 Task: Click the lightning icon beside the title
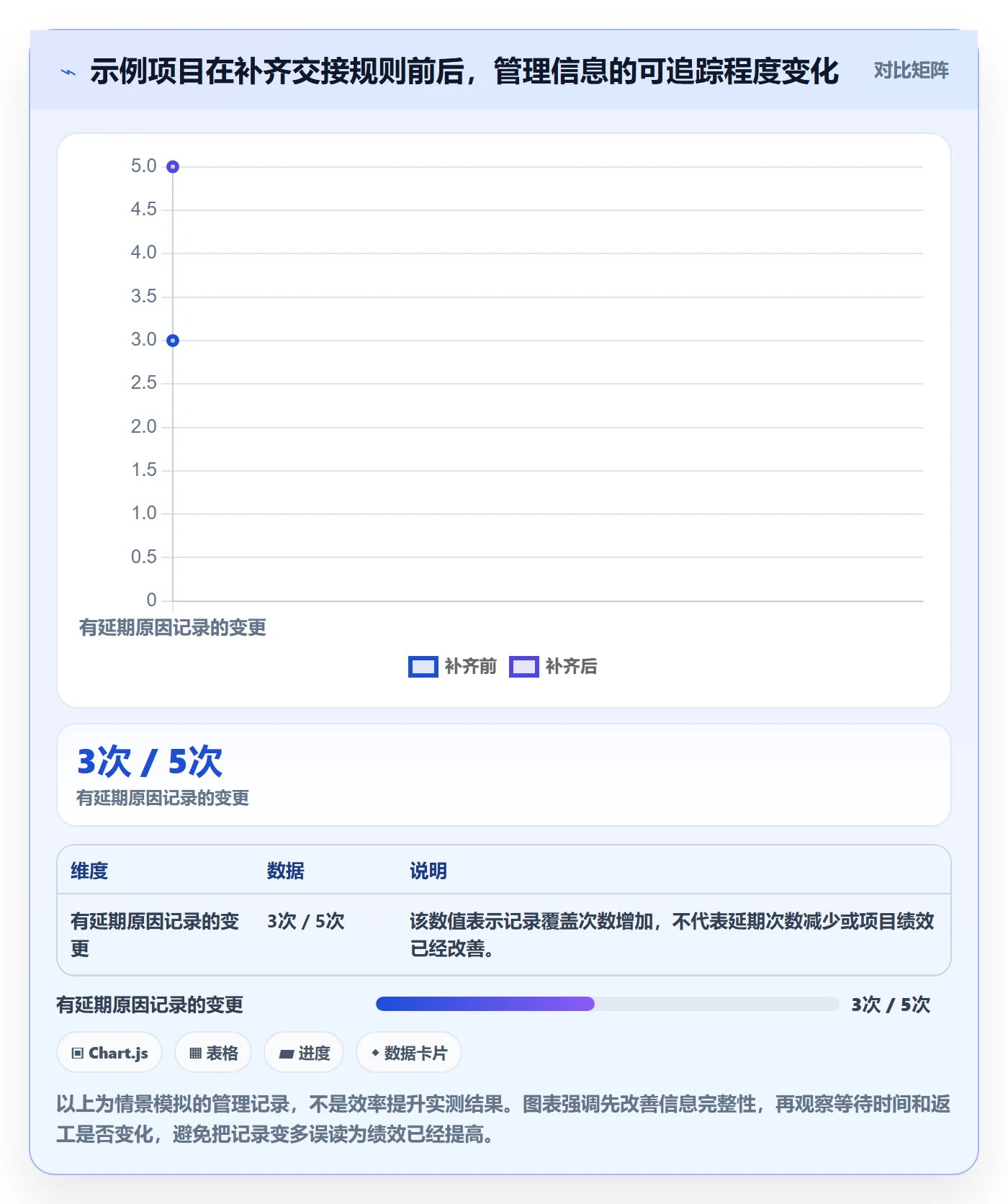68,72
